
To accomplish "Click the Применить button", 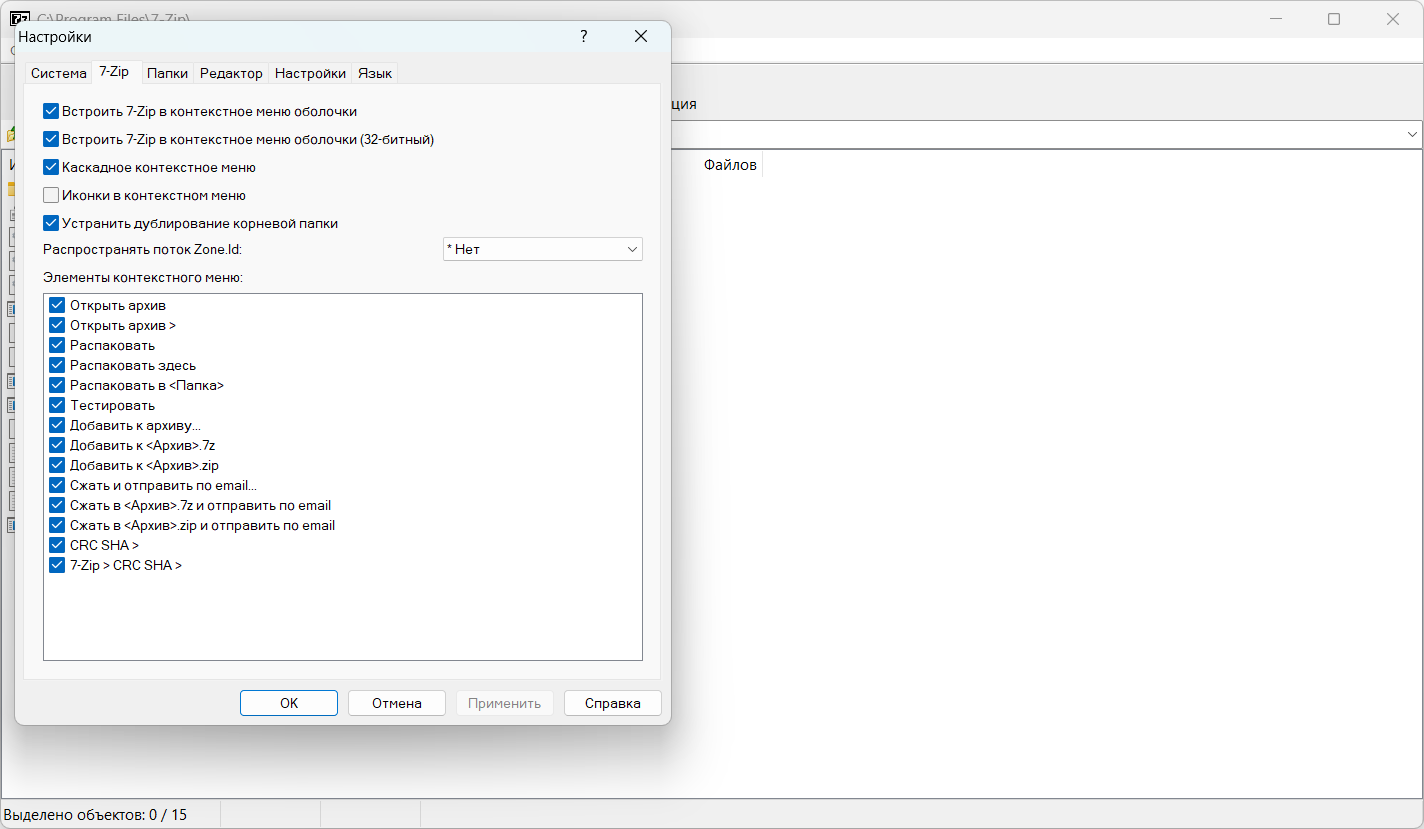I will [505, 703].
